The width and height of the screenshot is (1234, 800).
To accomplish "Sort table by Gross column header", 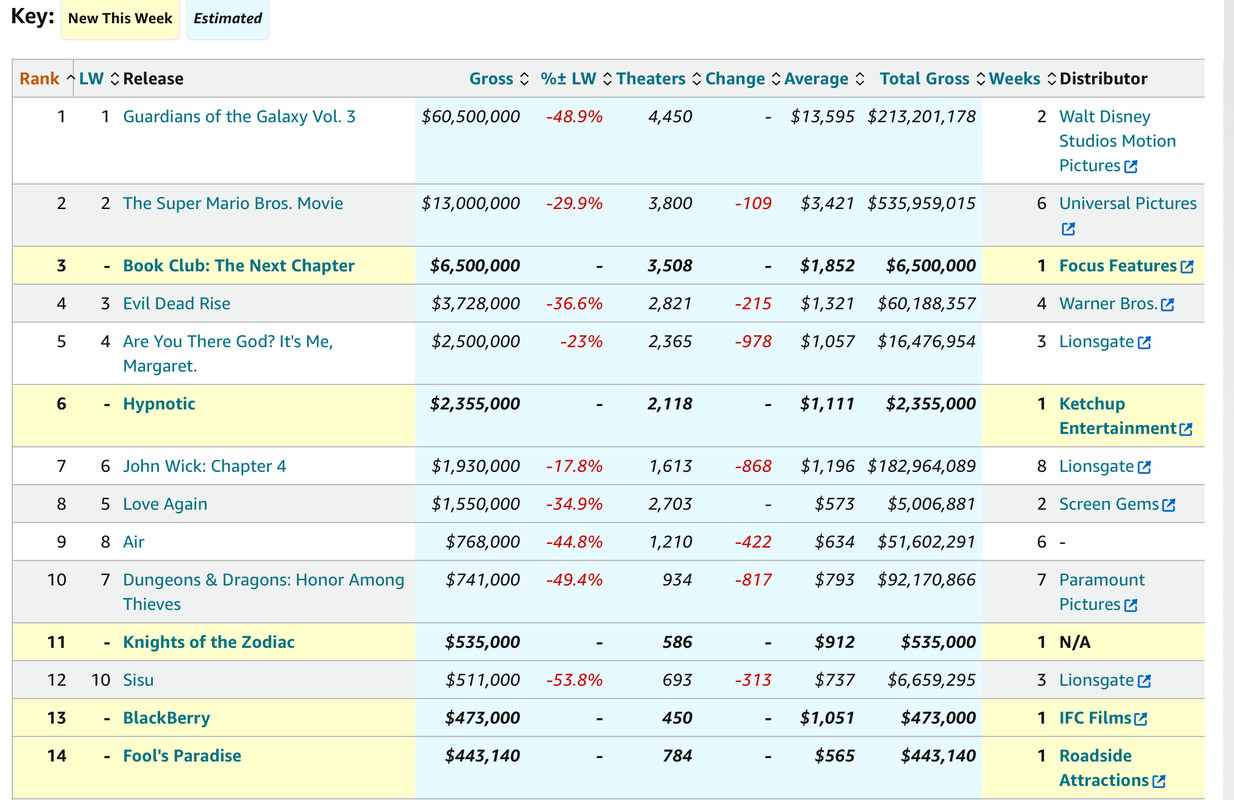I will click(498, 79).
